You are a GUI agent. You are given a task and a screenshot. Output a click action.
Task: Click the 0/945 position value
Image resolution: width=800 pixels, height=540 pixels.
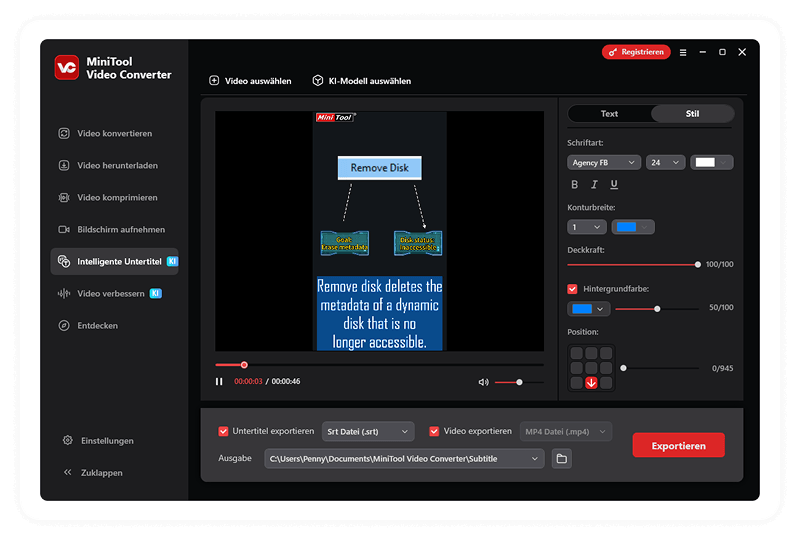[x=722, y=368]
